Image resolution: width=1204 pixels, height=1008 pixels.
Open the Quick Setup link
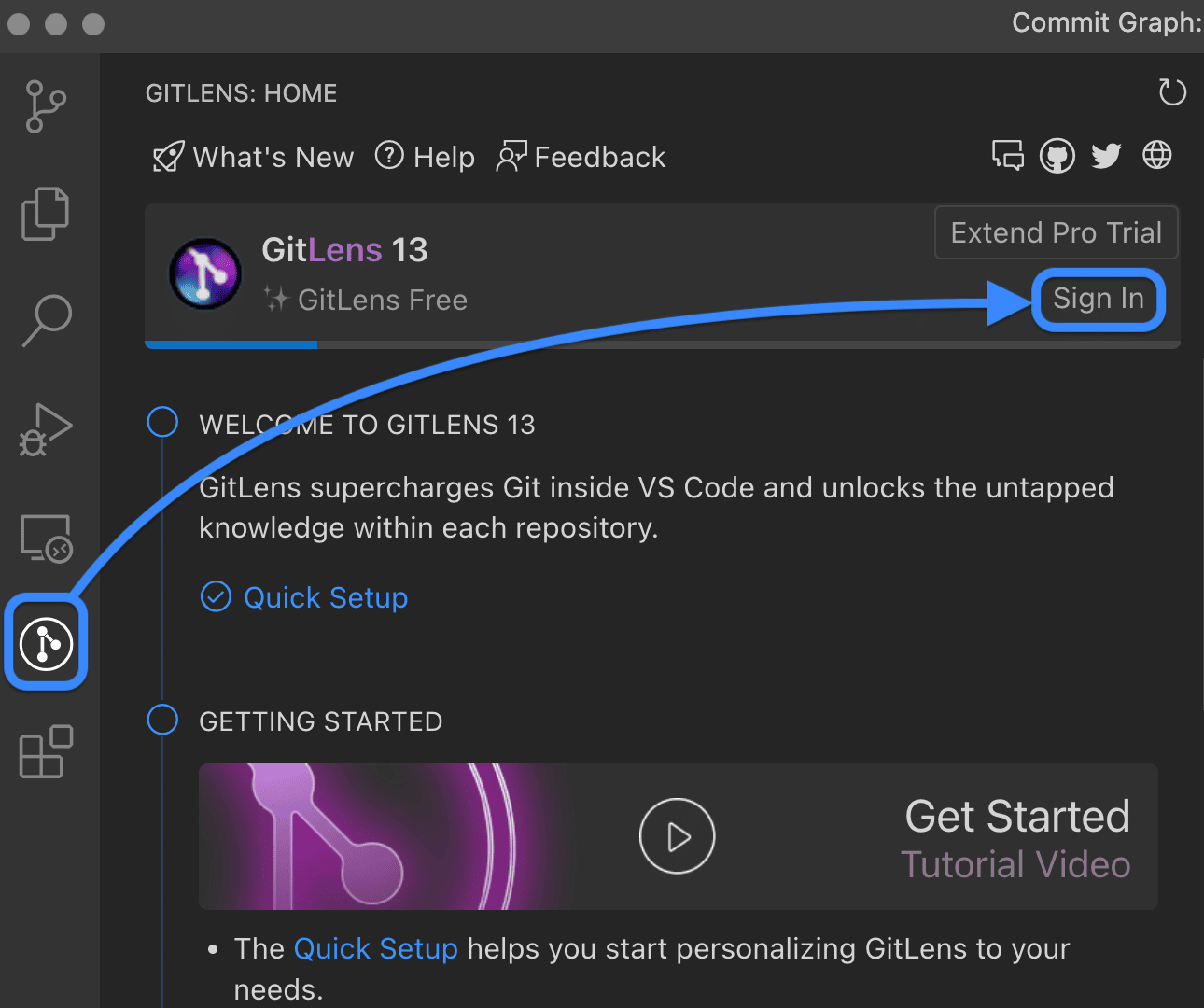tap(326, 597)
